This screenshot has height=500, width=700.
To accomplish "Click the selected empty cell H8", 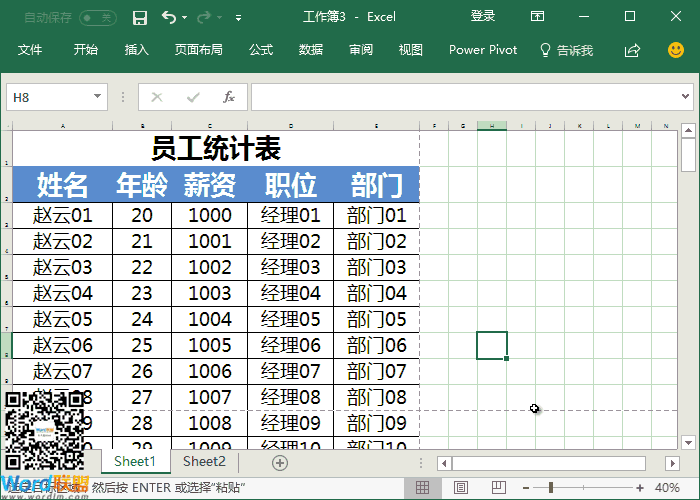I will coord(492,346).
